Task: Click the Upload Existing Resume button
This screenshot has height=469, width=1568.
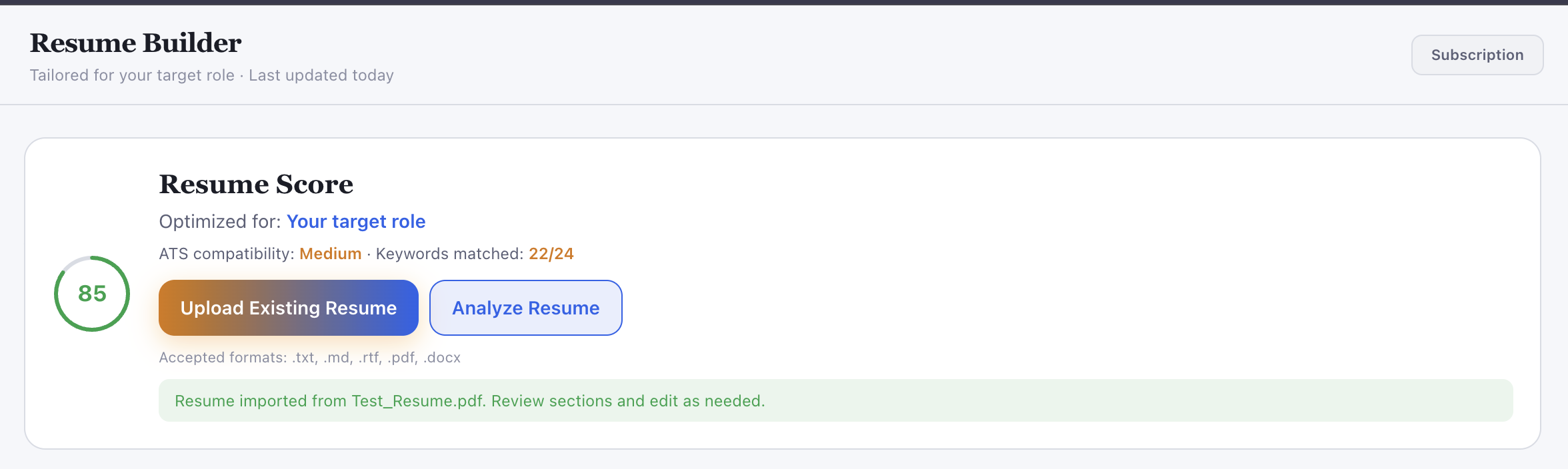Action: 287,307
